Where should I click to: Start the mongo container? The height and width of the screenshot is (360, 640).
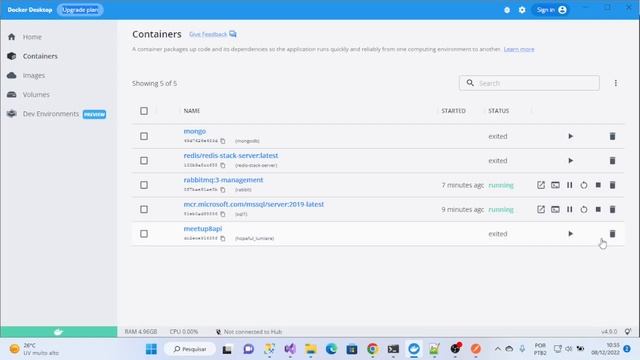pyautogui.click(x=570, y=136)
